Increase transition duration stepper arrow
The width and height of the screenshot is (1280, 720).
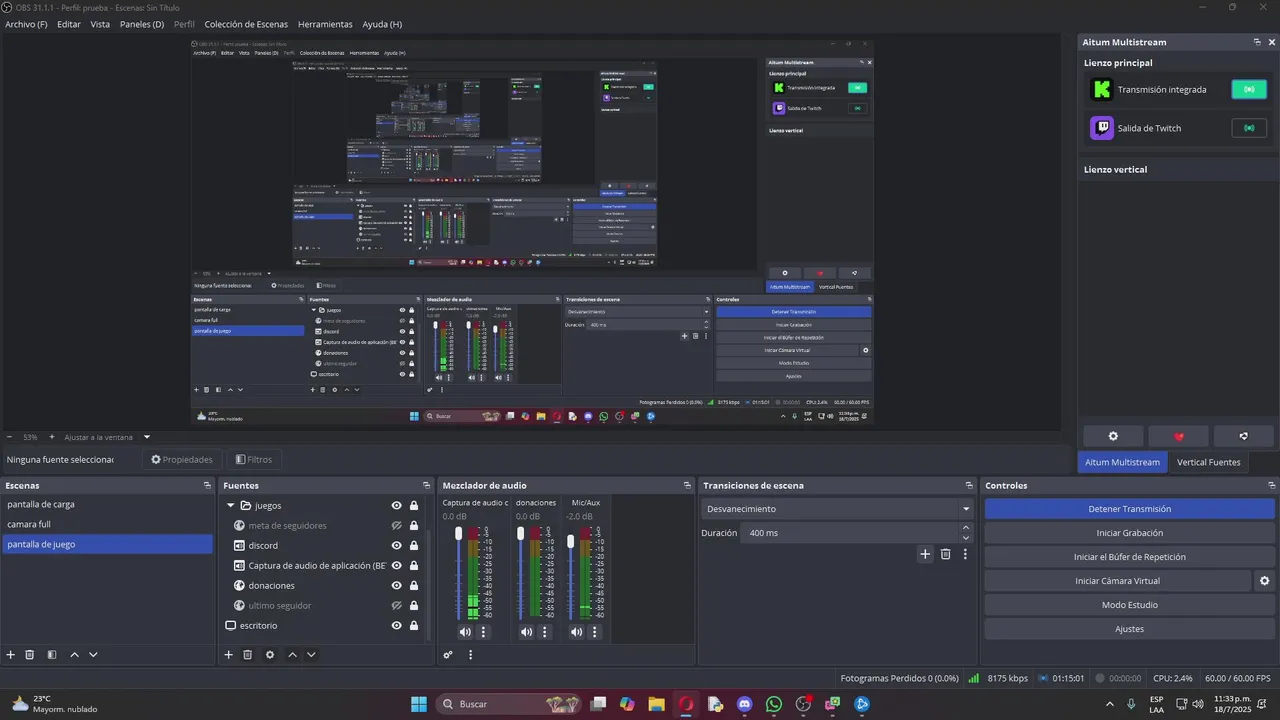965,528
